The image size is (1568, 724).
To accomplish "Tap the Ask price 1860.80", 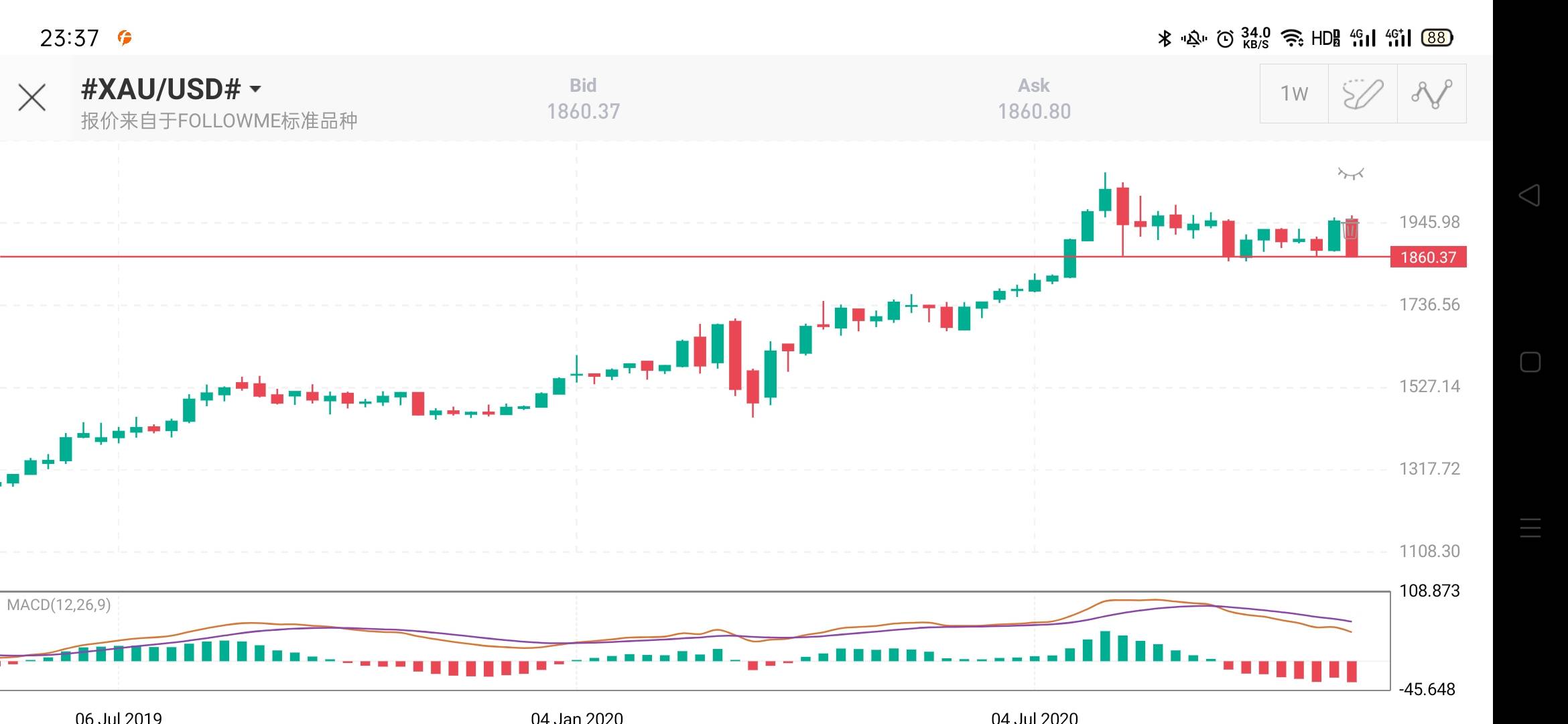I will [x=1034, y=111].
